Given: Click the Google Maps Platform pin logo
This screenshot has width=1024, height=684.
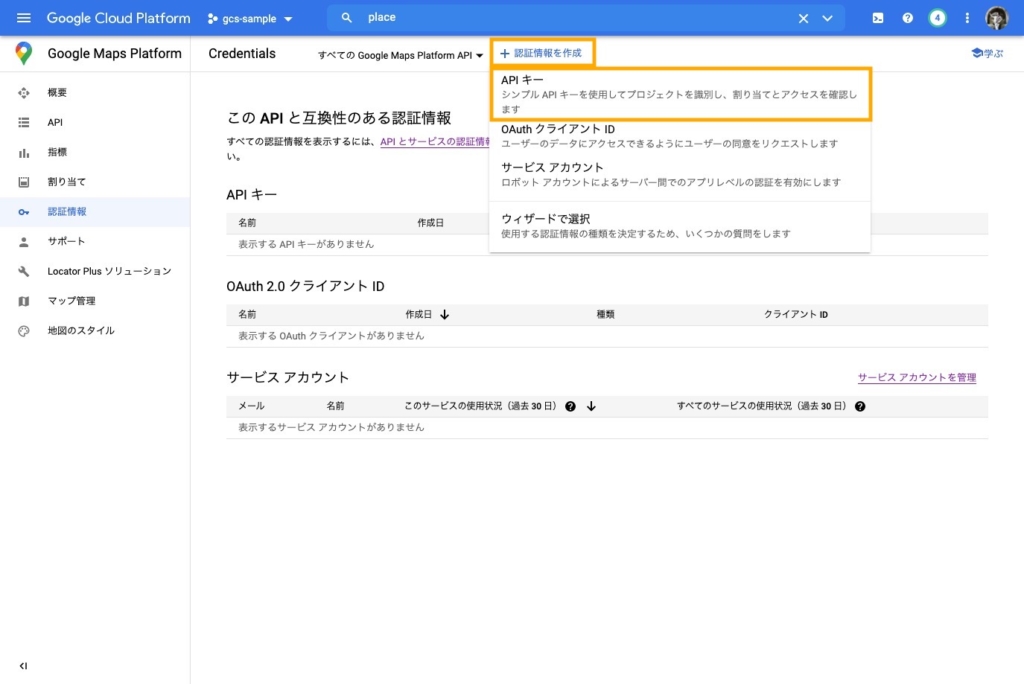Looking at the screenshot, I should click(24, 54).
